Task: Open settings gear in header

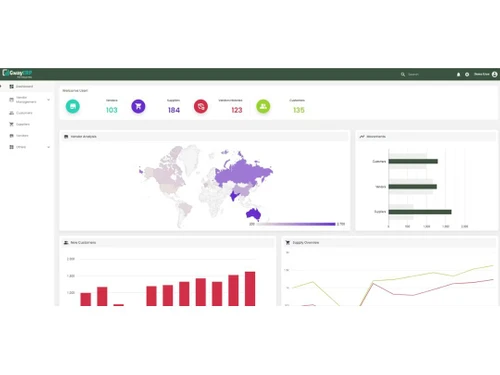Action: [x=467, y=74]
